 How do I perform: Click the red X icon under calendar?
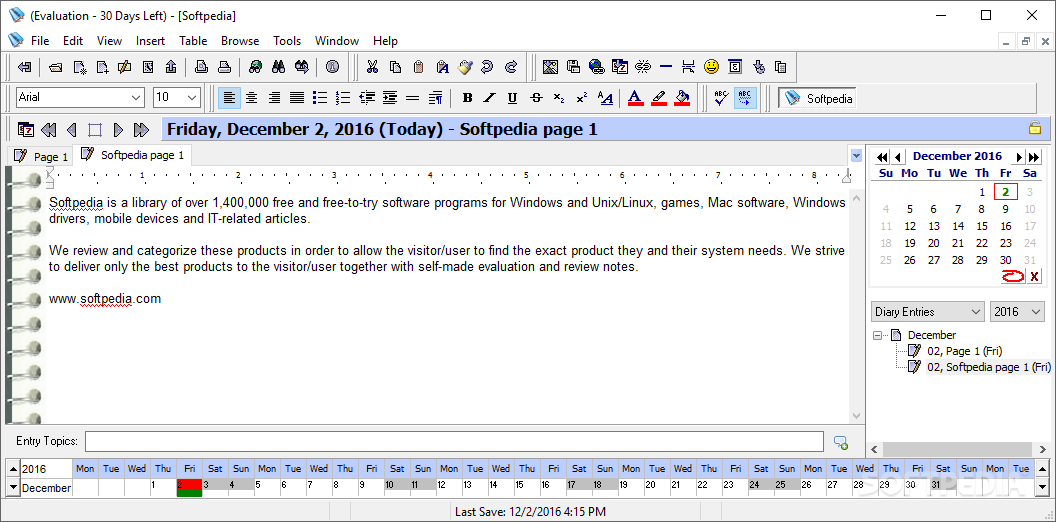tap(1034, 275)
